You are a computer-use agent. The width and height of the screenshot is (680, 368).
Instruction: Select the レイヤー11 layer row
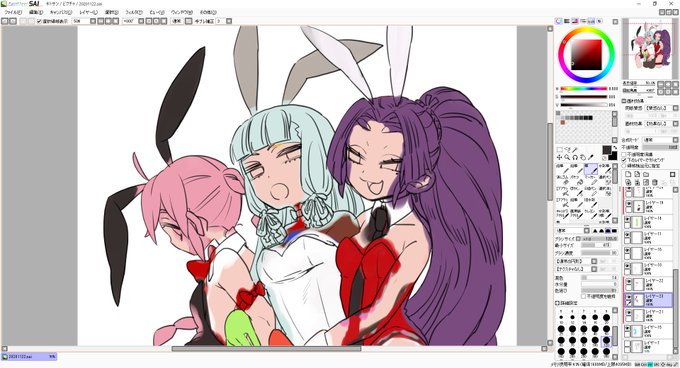648,238
